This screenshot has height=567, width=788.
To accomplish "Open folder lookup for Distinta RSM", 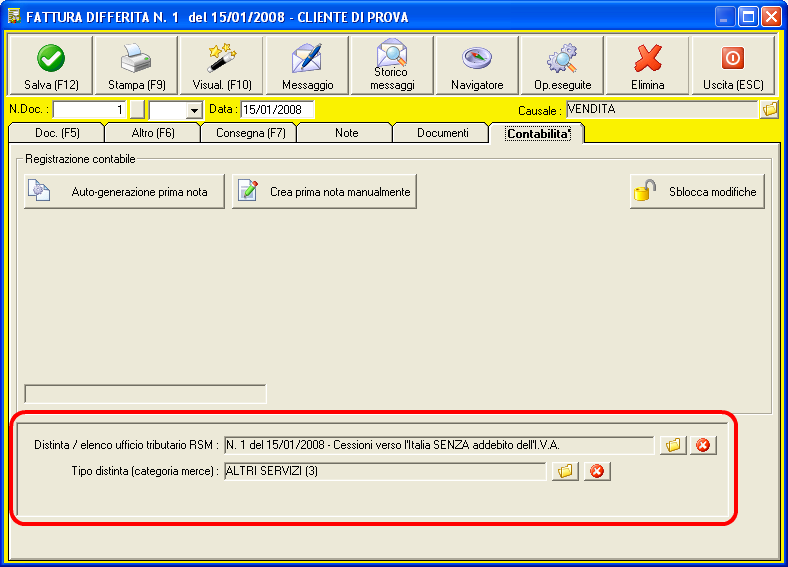I will tap(673, 445).
